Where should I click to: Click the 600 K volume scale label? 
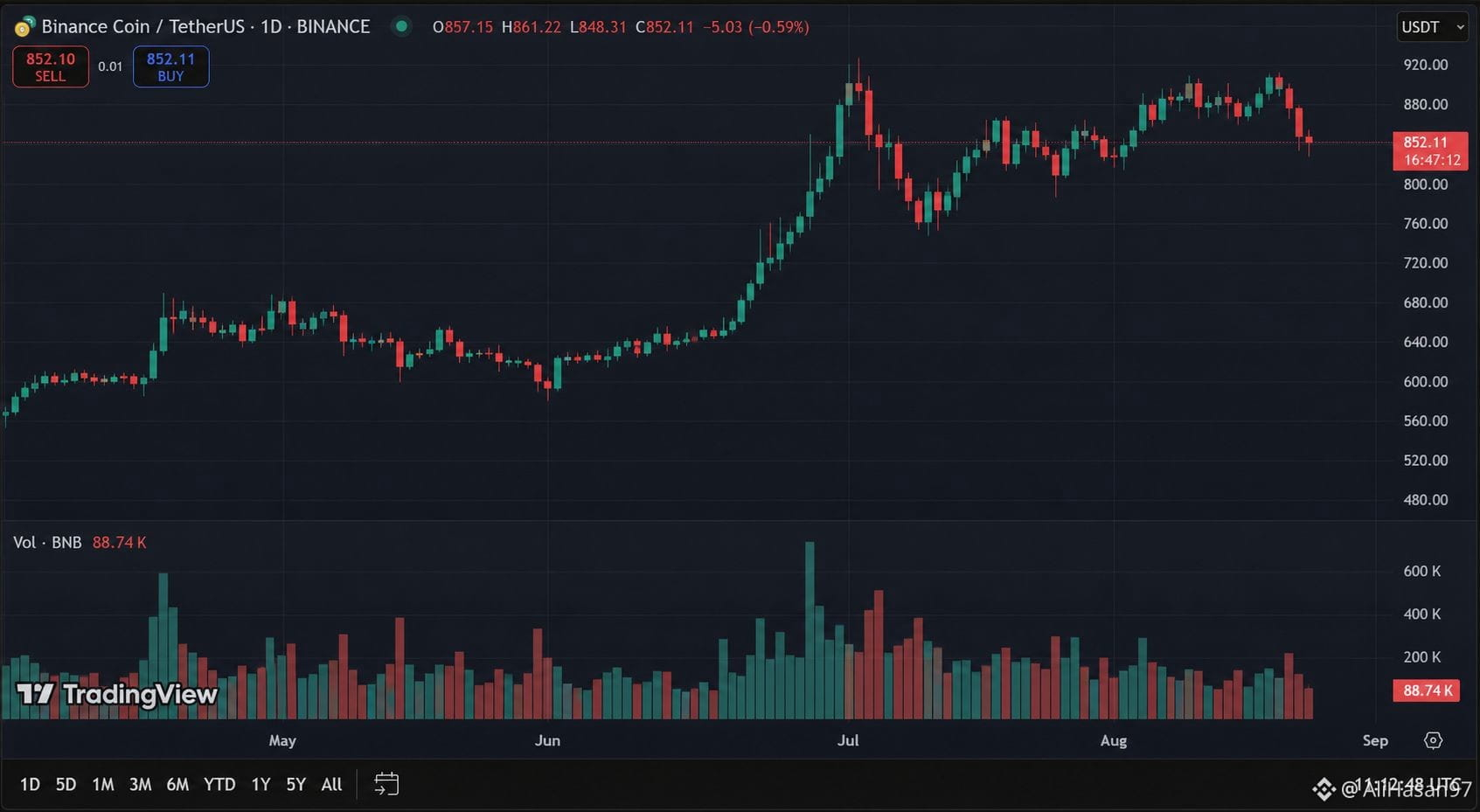point(1421,571)
